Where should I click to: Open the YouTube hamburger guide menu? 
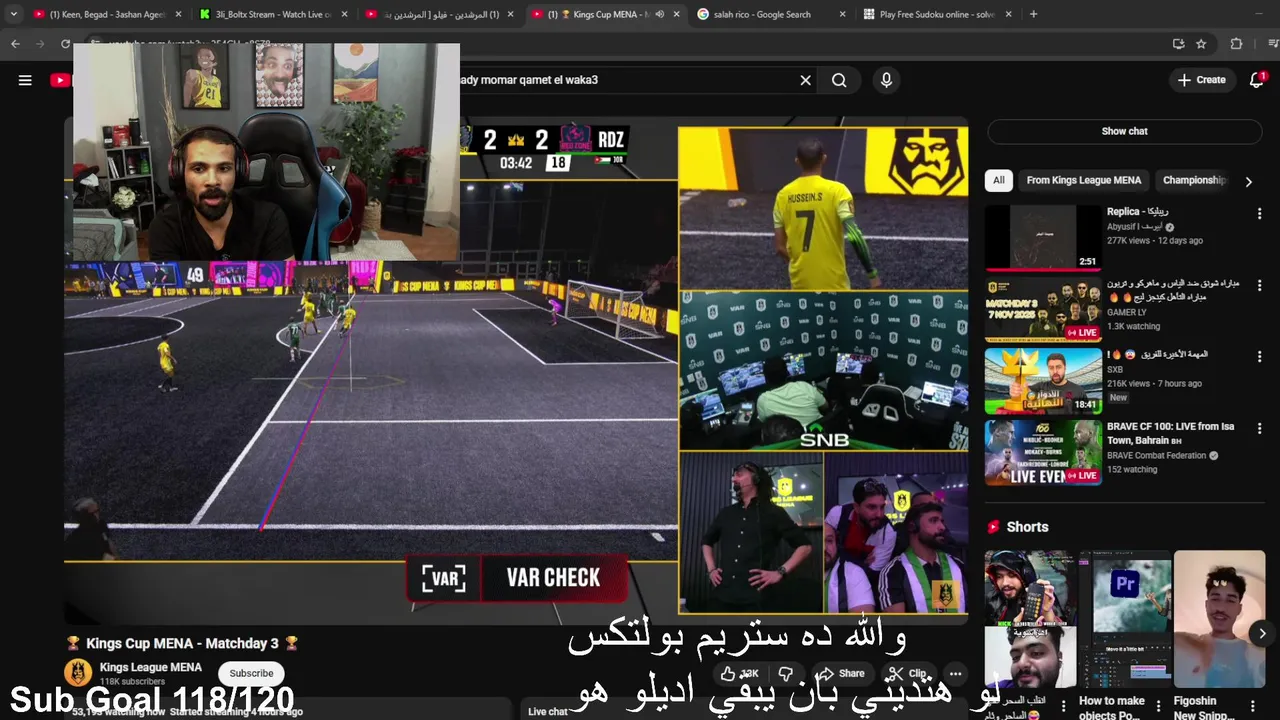(x=25, y=80)
